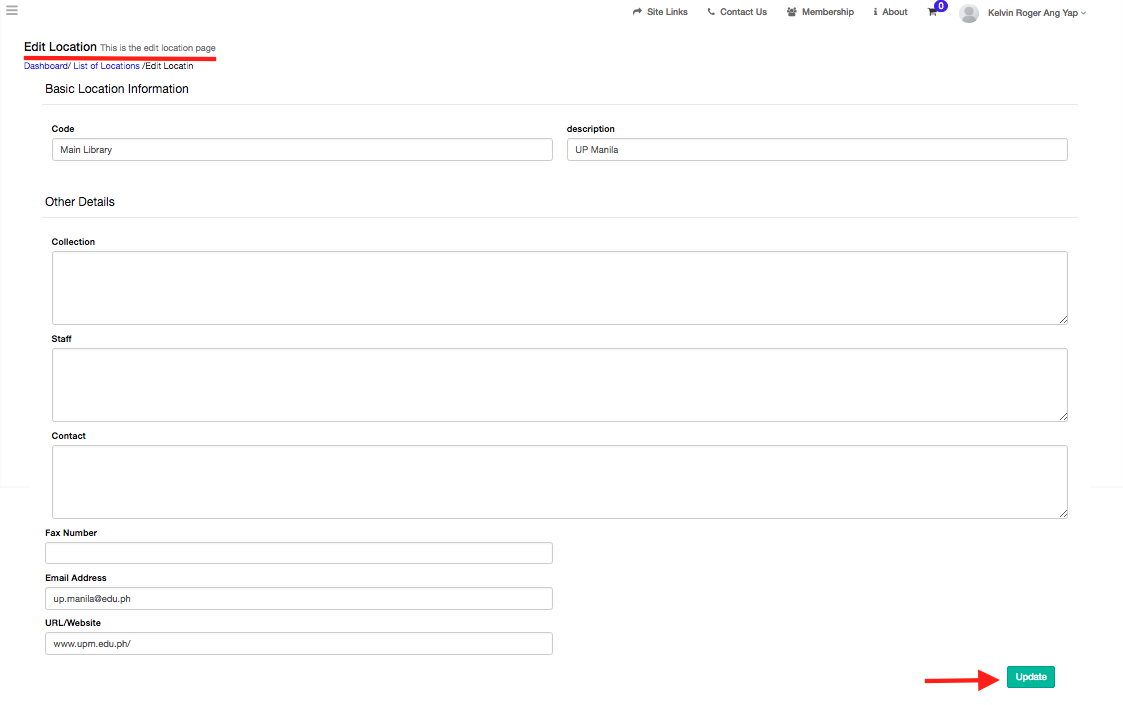Click inside the Collection text area
The image size is (1123, 705).
[559, 288]
